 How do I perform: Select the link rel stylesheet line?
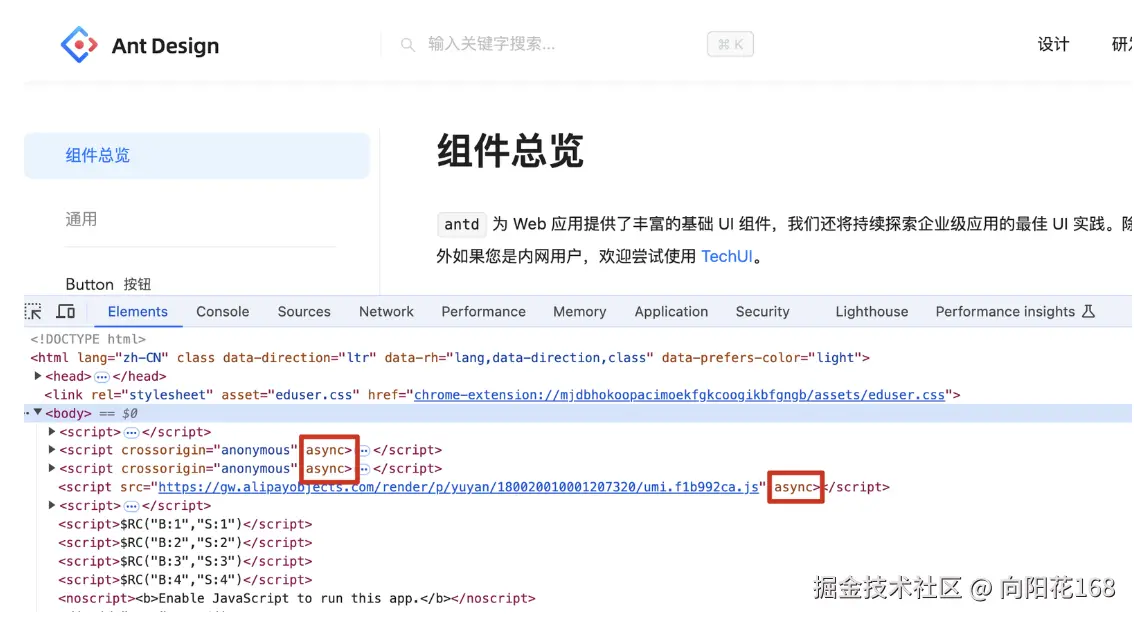[502, 395]
